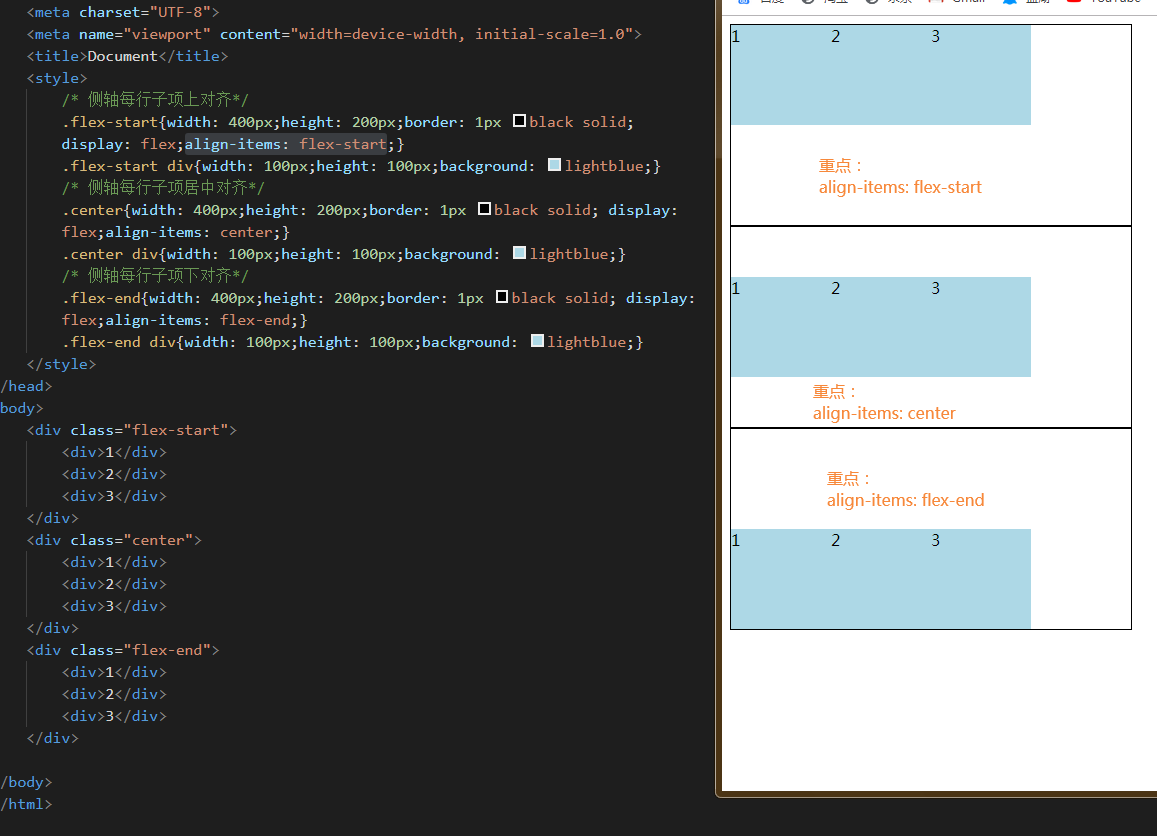The height and width of the screenshot is (836, 1157).
Task: Click the <div class="flex-end"> line
Action: coord(122,650)
